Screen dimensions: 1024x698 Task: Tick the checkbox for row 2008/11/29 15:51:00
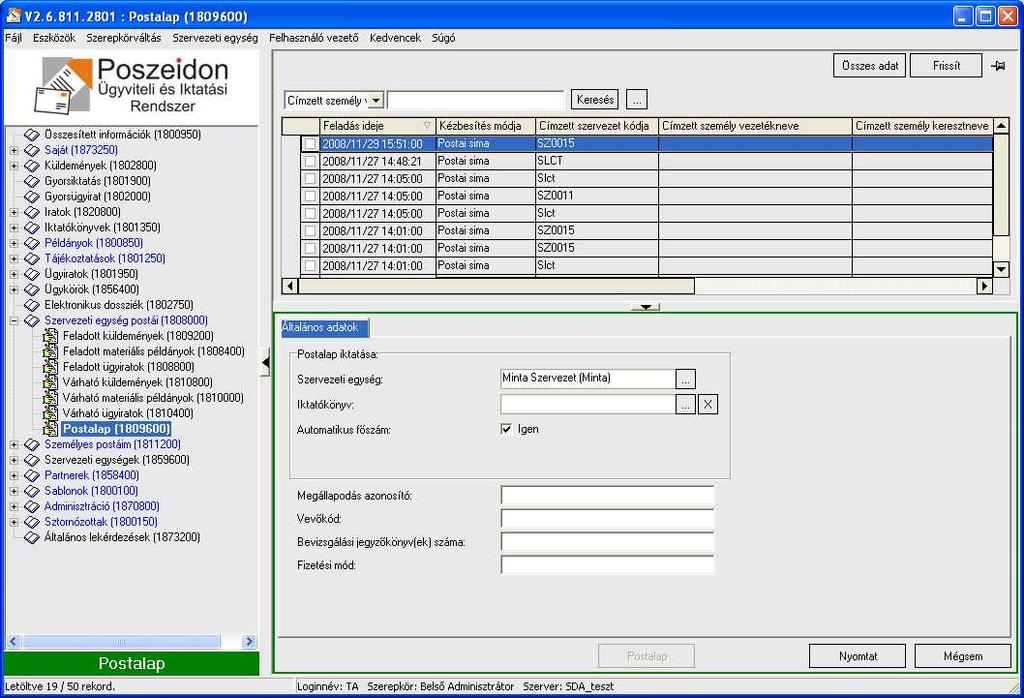(310, 144)
